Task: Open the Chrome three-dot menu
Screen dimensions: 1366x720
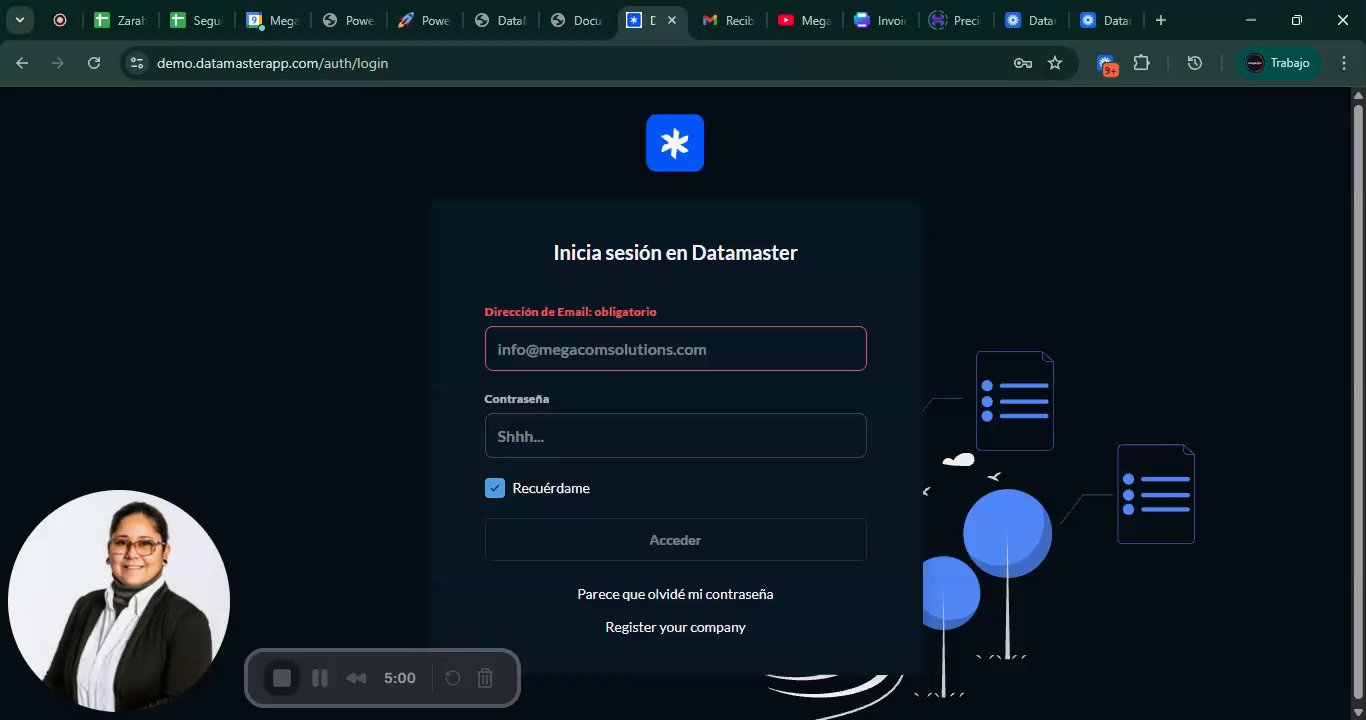Action: pyautogui.click(x=1343, y=63)
